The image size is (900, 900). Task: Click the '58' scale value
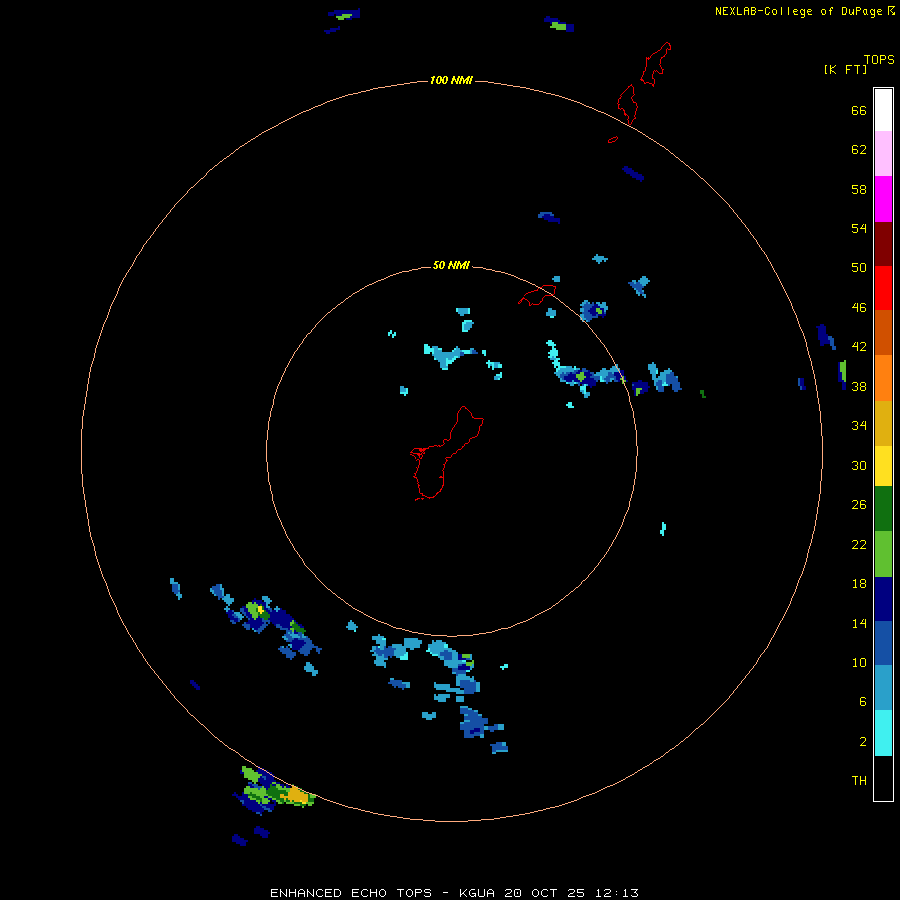click(859, 189)
